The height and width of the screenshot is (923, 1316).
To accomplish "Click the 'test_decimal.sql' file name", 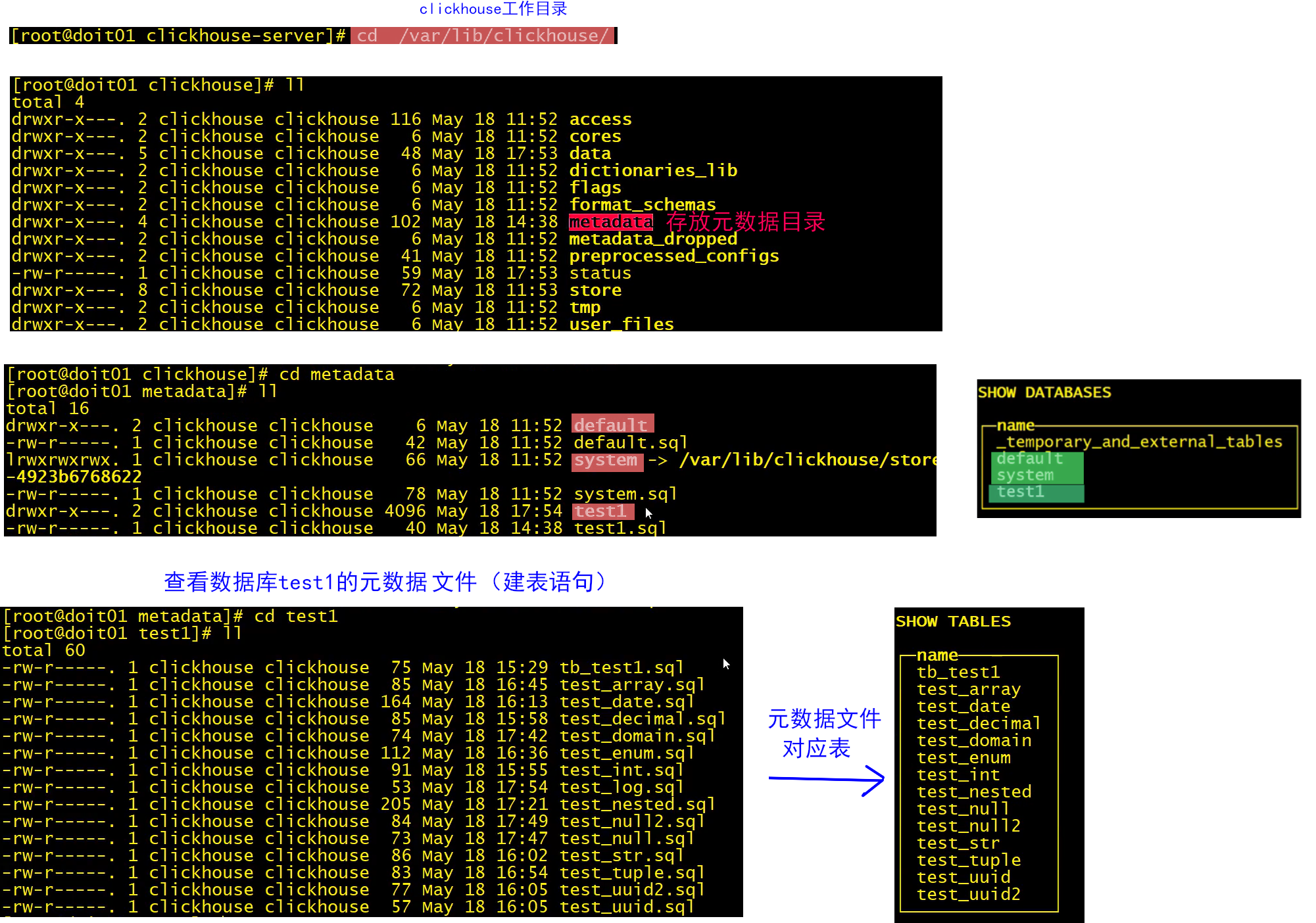I will [x=643, y=719].
